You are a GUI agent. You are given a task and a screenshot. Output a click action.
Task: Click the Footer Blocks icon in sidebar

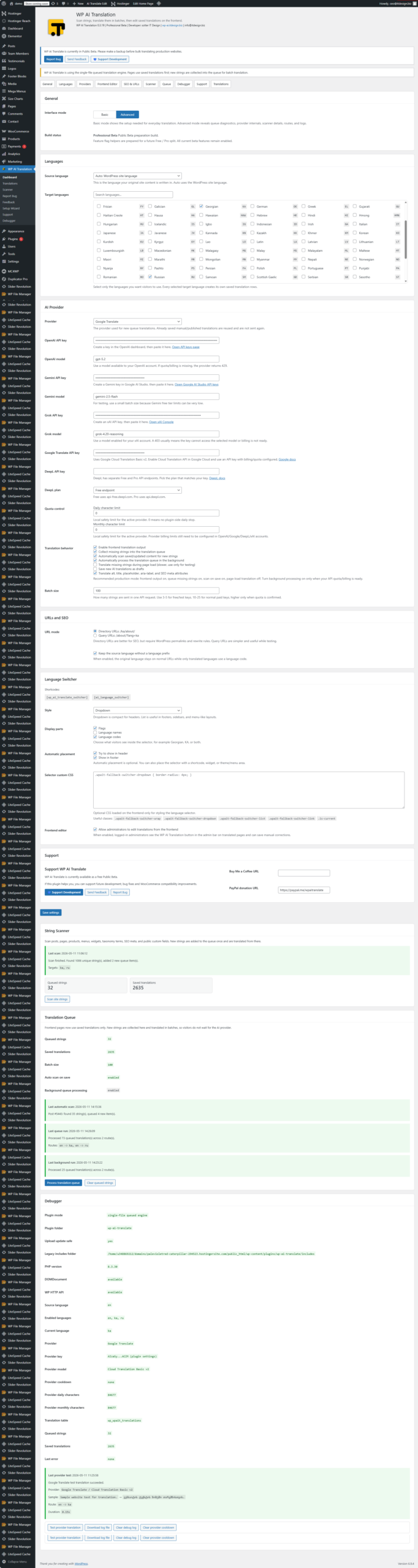[x=4, y=76]
